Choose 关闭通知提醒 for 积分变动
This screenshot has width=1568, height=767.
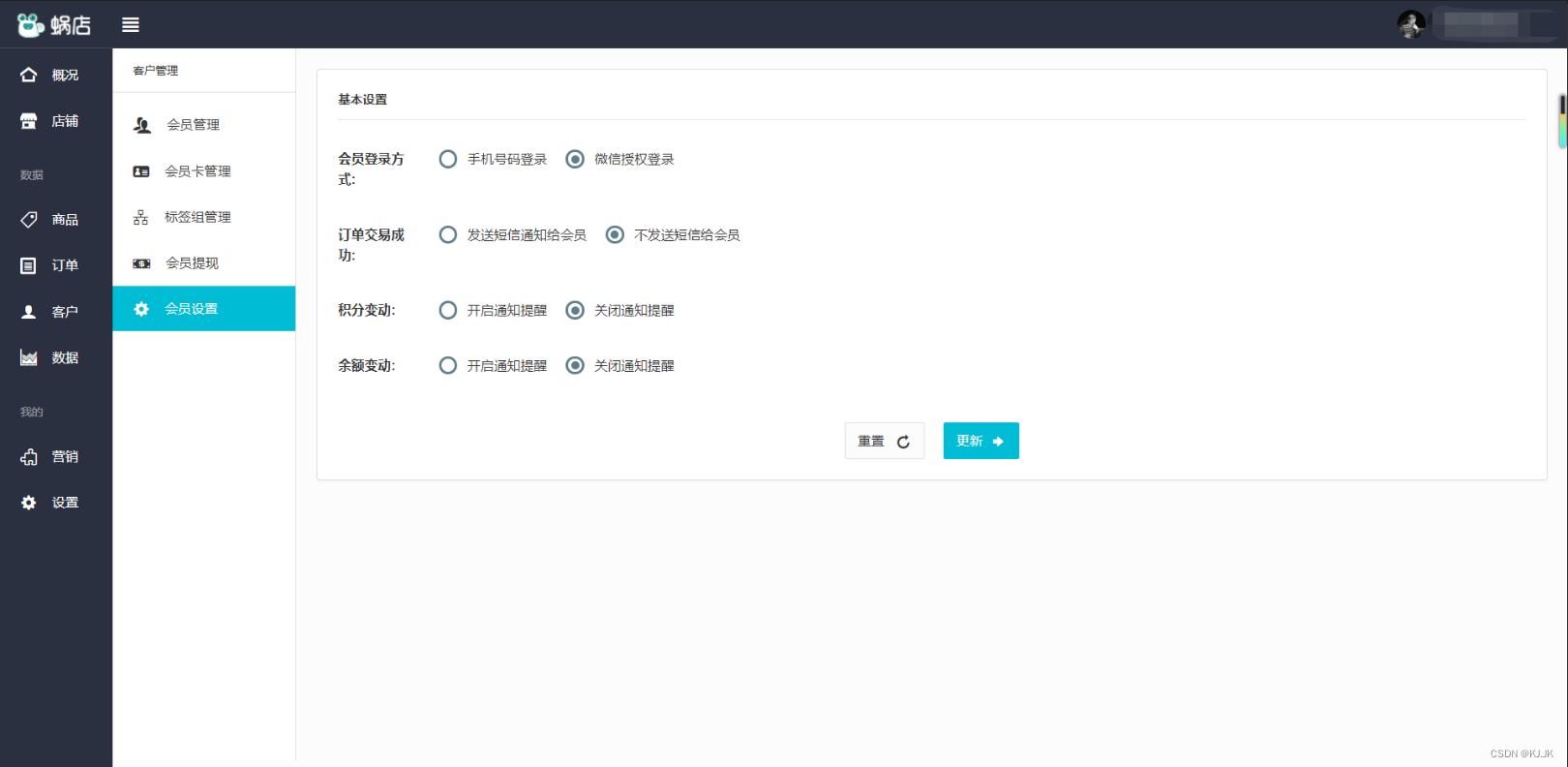(x=575, y=310)
